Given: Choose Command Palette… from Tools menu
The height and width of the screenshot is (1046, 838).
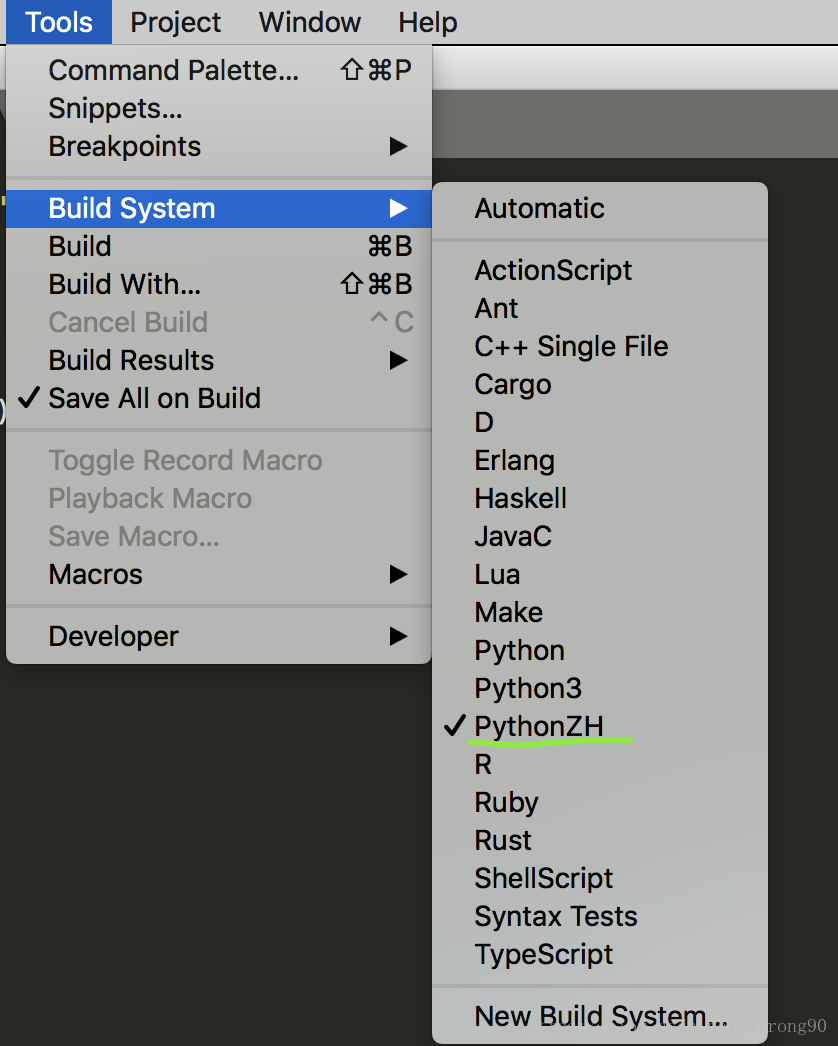Looking at the screenshot, I should (x=219, y=70).
